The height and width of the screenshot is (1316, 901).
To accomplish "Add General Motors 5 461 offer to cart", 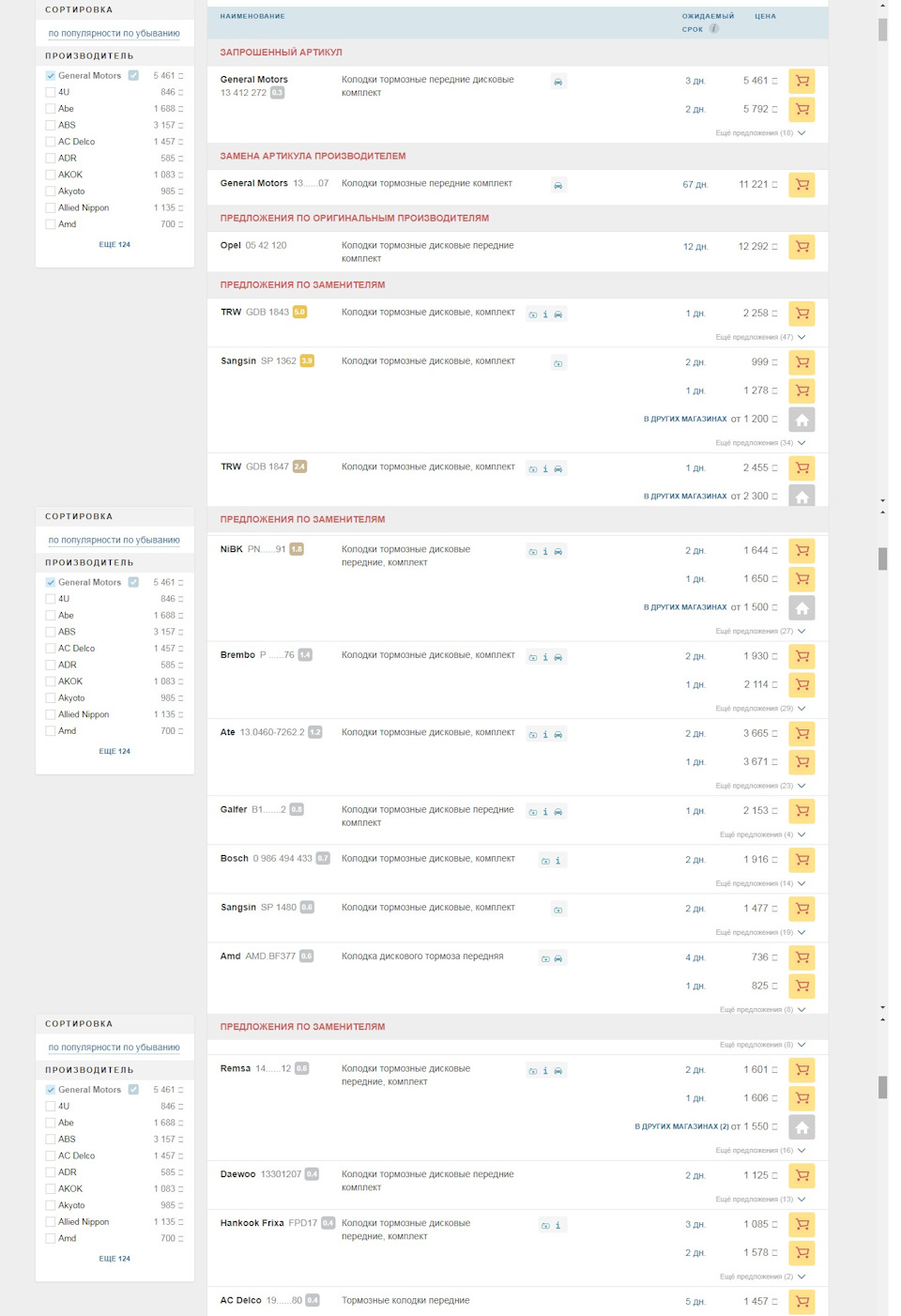I will (x=802, y=81).
